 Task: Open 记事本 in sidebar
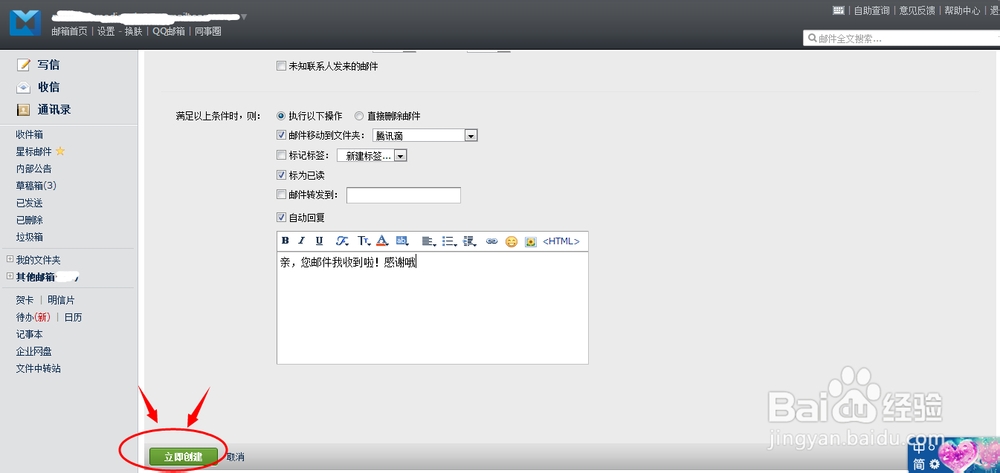[29, 334]
